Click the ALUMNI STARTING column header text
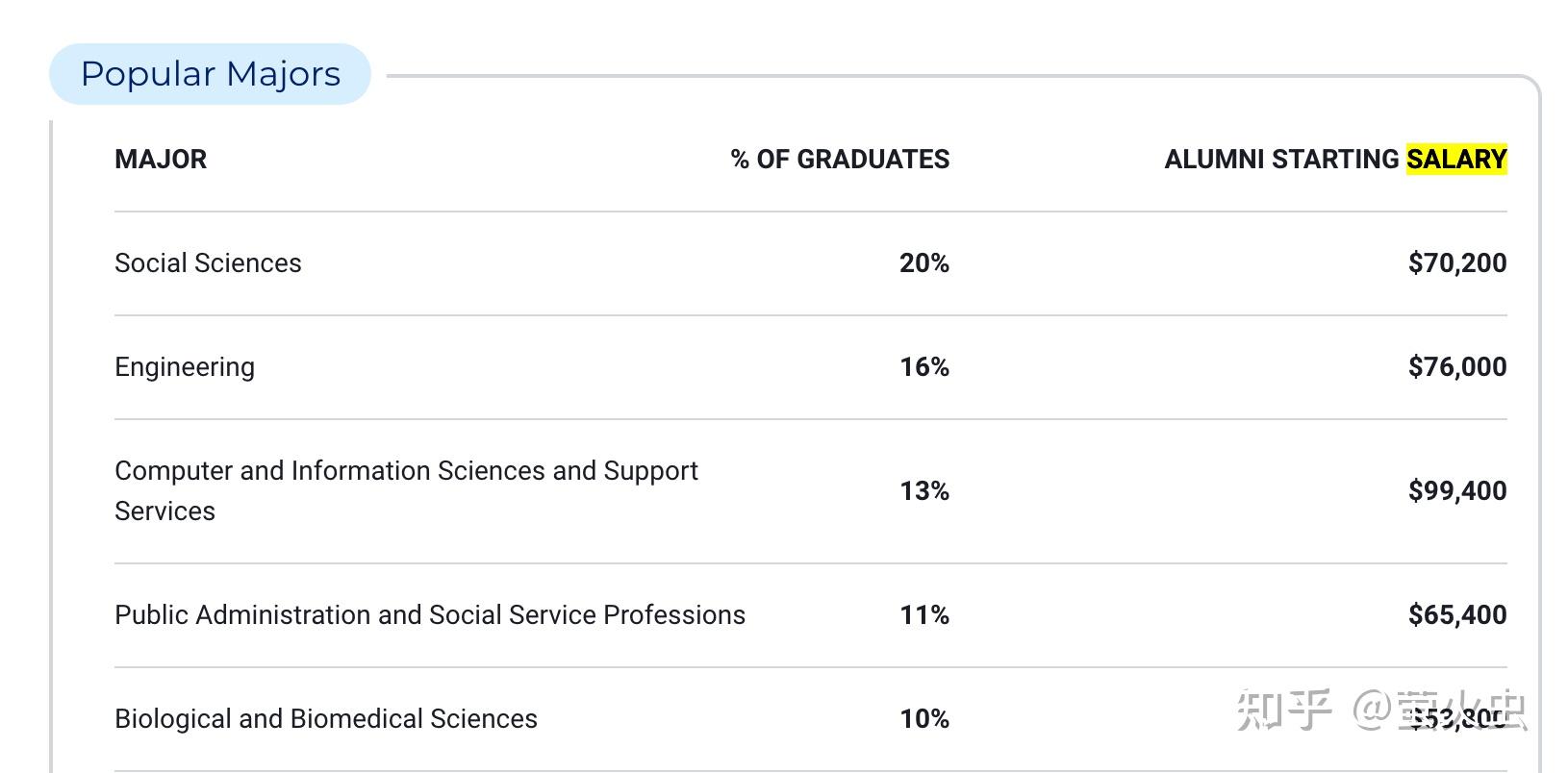1568x773 pixels. point(1281,159)
